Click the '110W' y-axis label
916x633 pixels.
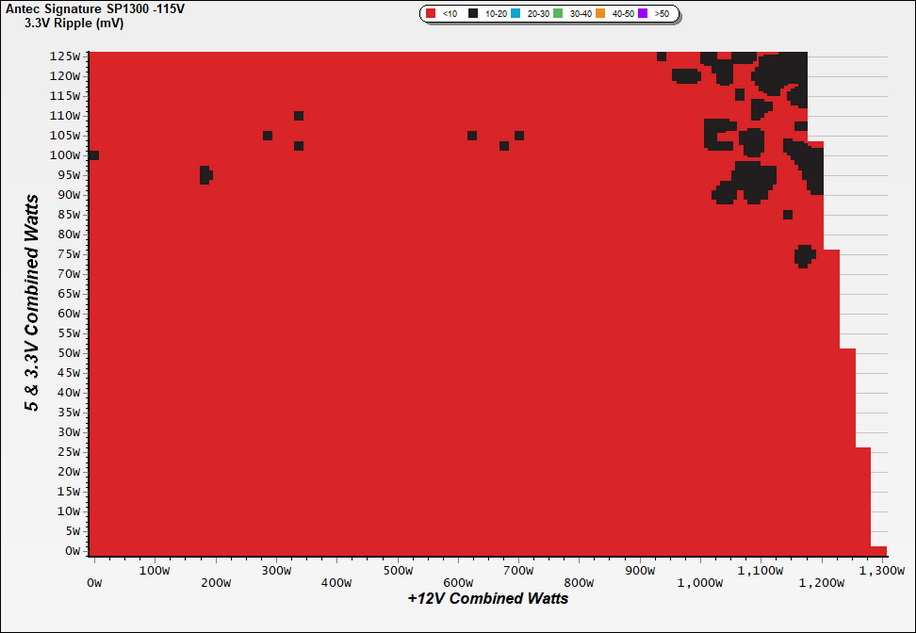click(x=65, y=116)
